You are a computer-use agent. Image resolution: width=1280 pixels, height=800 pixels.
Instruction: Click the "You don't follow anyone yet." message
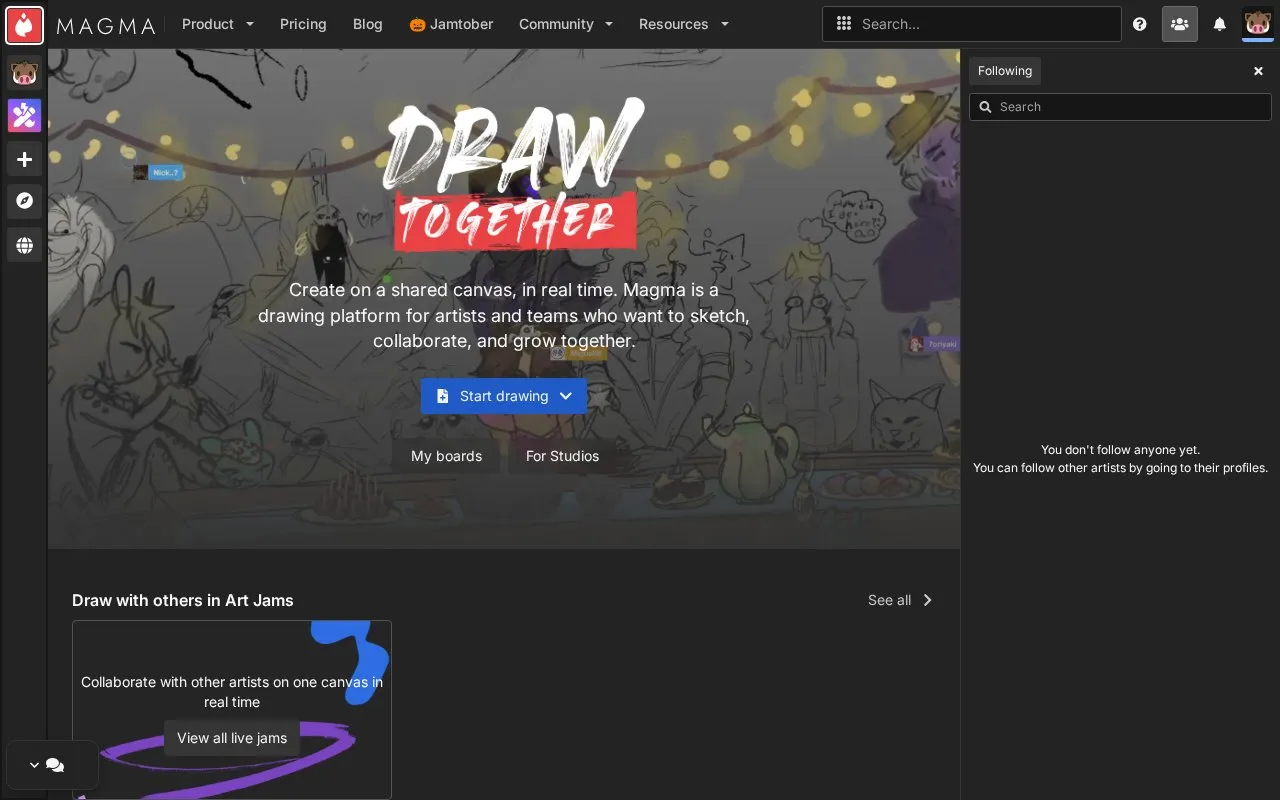pos(1120,450)
